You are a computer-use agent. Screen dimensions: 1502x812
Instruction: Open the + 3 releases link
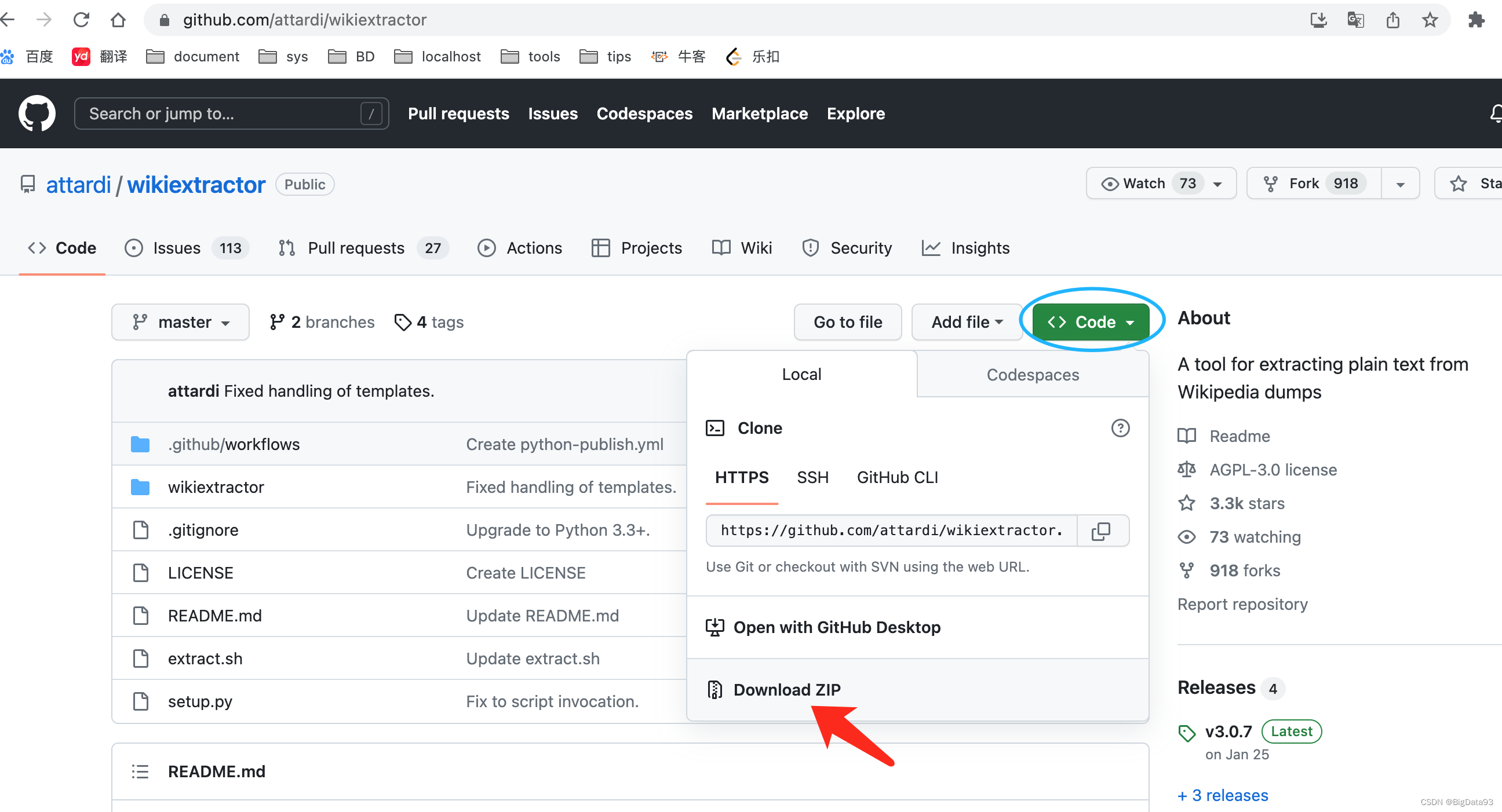pos(1223,795)
